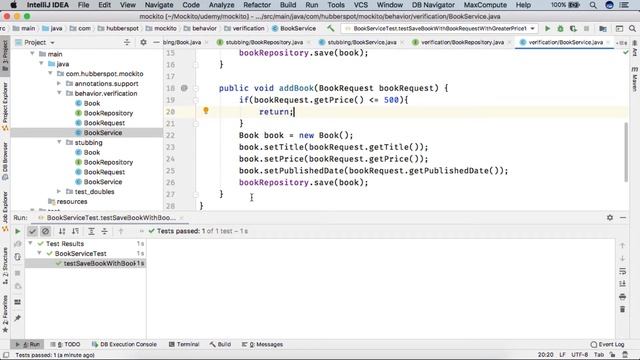Viewport: 640px width, 360px height.
Task: Collapse all in Project panel toolbar
Action: tap(127, 42)
